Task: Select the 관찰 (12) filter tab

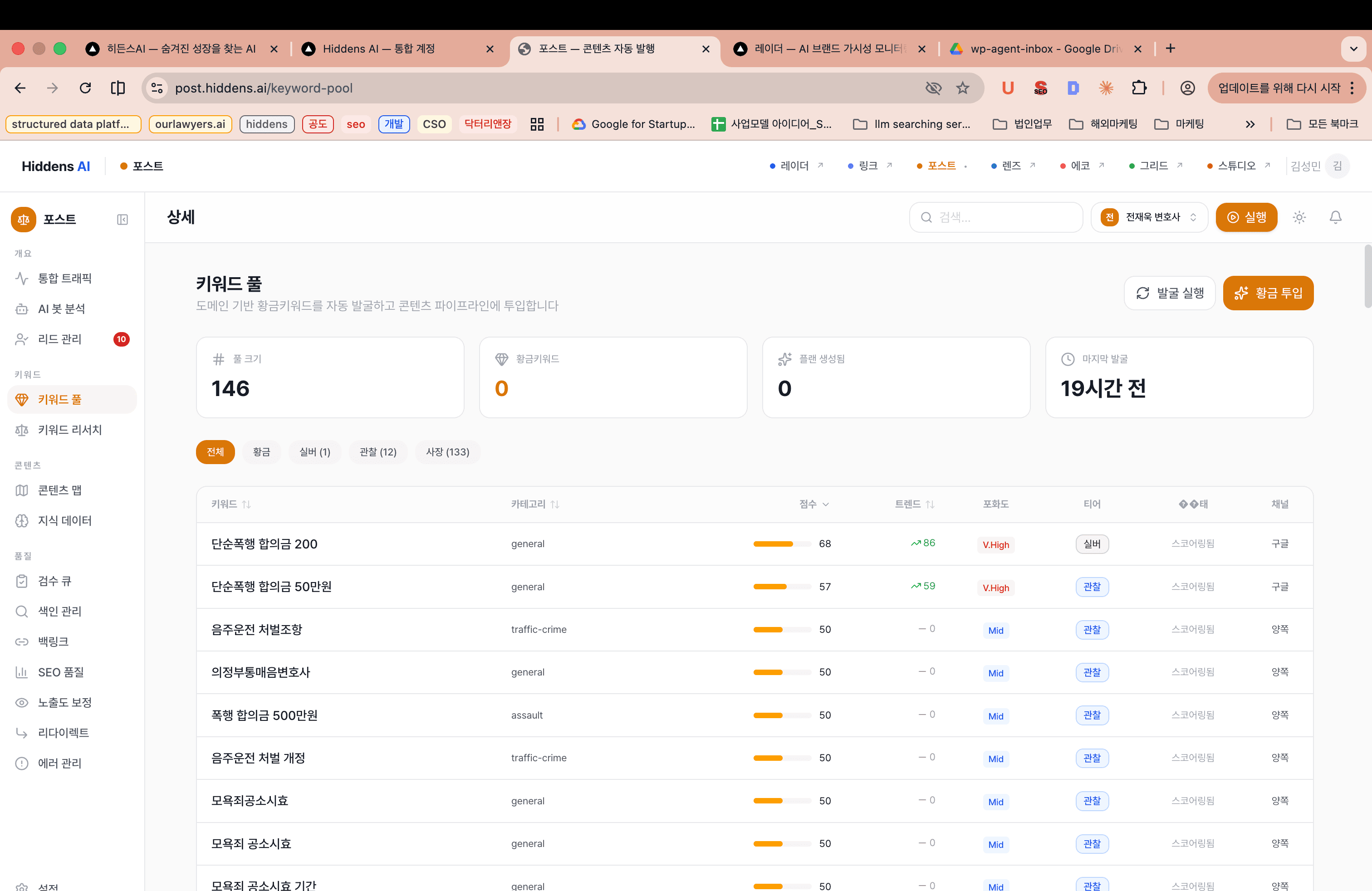Action: coord(377,452)
